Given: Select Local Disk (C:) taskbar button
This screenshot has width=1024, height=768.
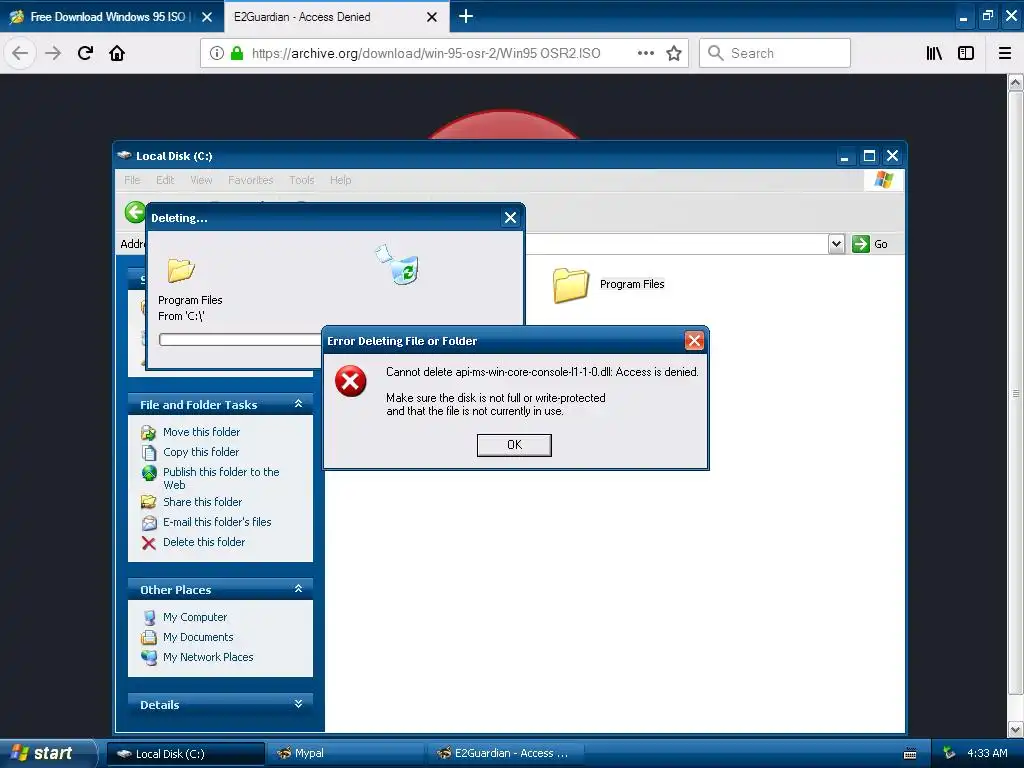Looking at the screenshot, I should [x=186, y=754].
